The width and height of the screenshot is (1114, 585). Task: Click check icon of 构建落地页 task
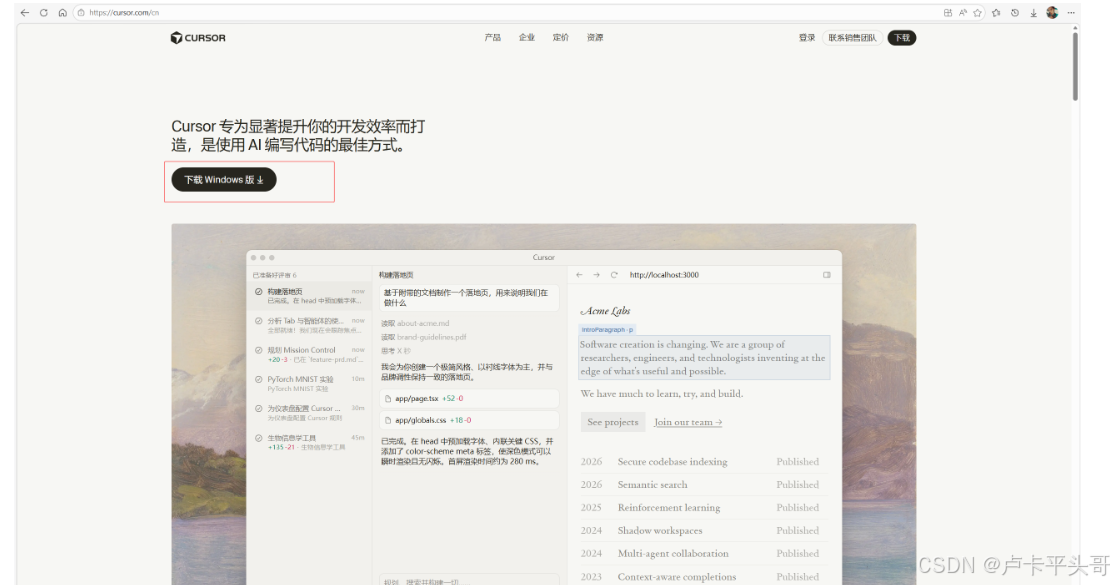pyautogui.click(x=259, y=291)
